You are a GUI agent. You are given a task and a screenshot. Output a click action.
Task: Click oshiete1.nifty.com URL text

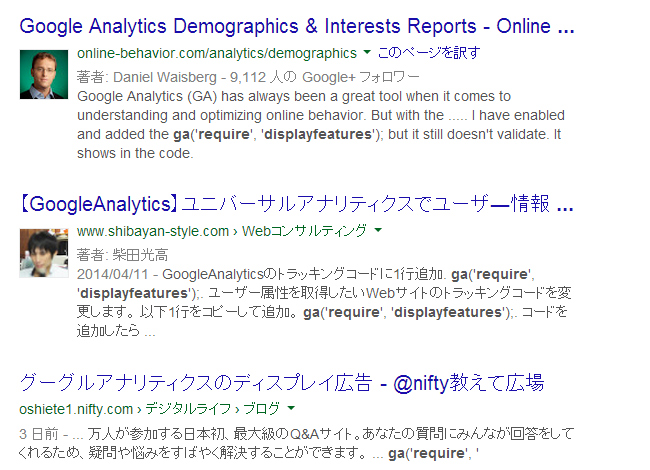tap(76, 409)
